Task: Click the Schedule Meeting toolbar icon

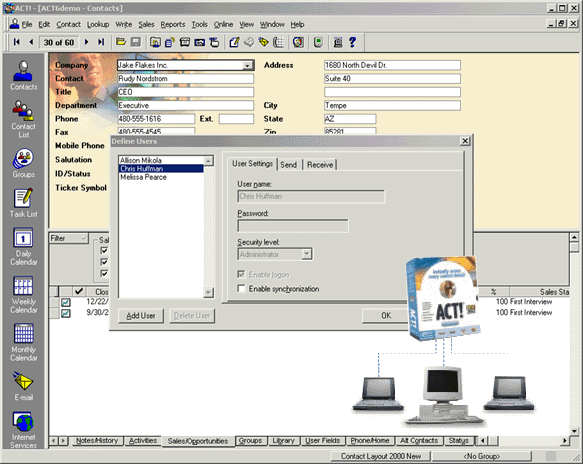Action: [x=200, y=42]
